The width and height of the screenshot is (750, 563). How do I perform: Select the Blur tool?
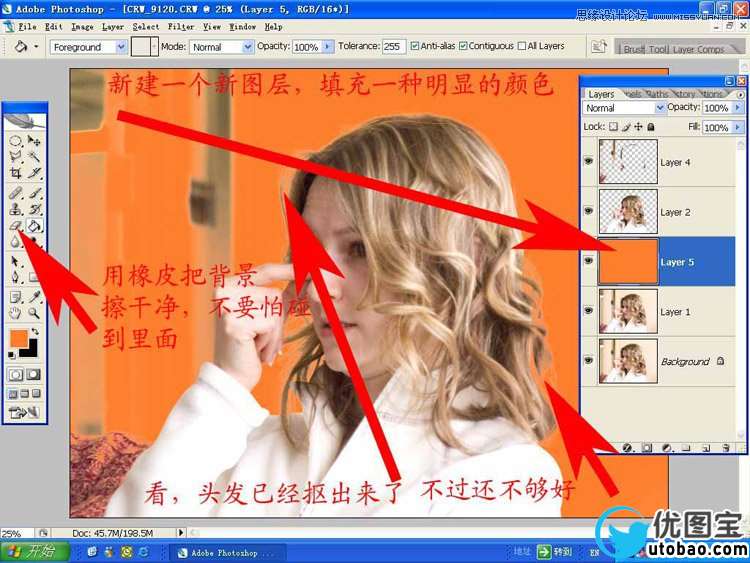tap(16, 241)
